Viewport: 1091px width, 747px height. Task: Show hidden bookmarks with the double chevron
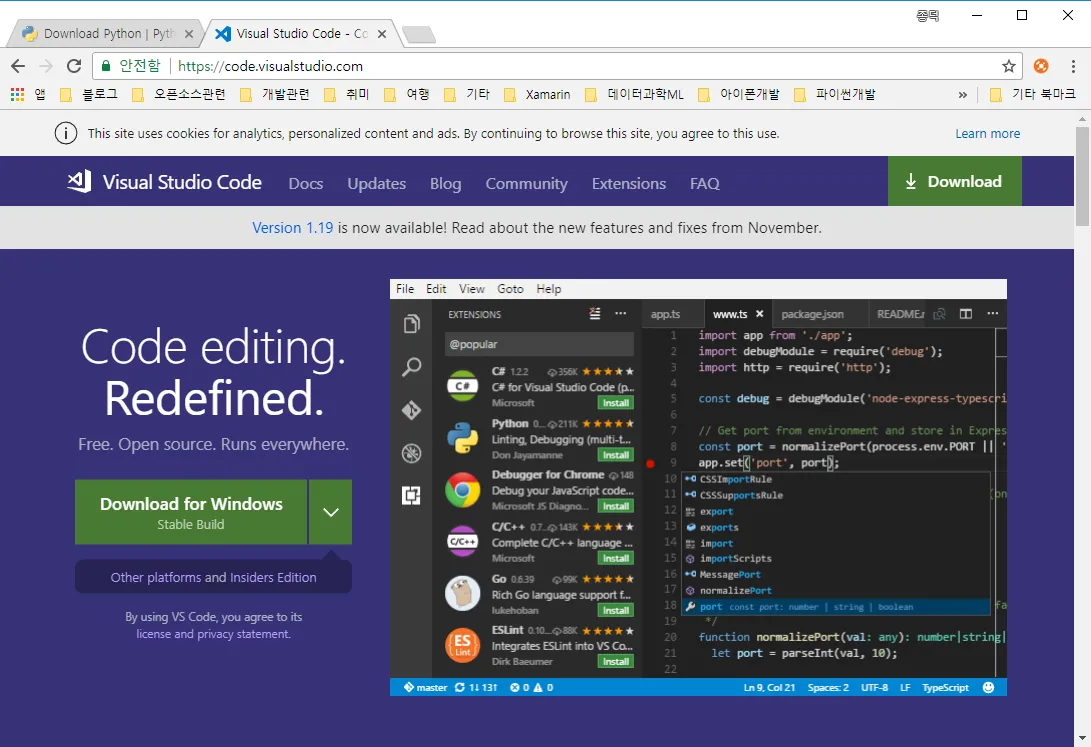(962, 95)
